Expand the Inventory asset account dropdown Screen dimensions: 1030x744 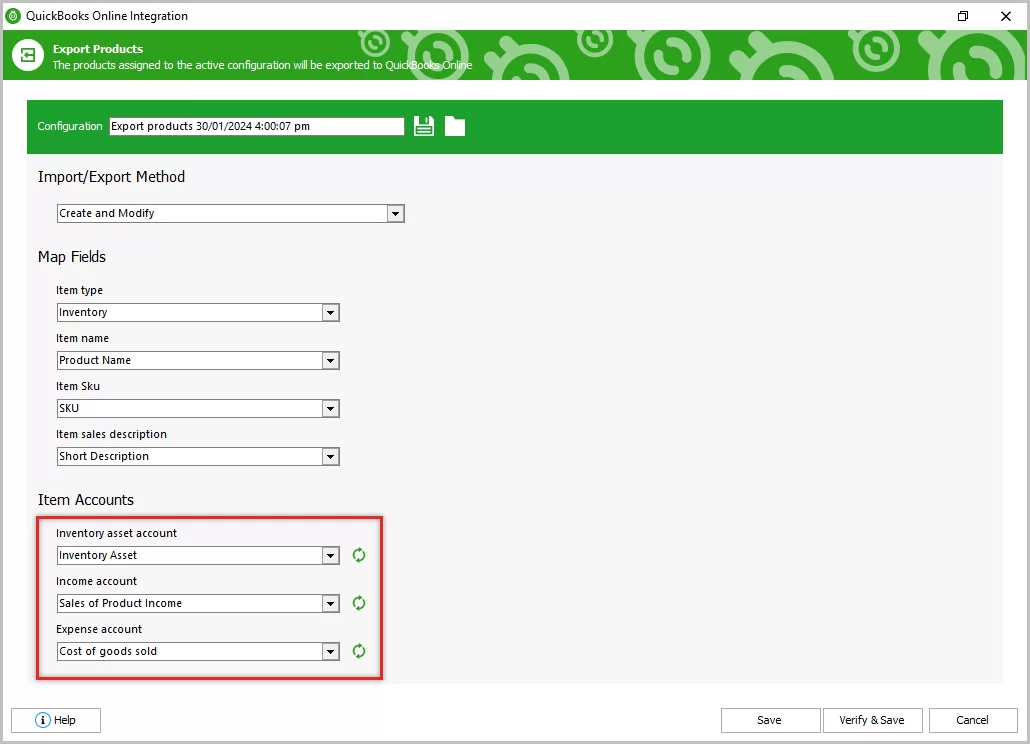coord(330,555)
